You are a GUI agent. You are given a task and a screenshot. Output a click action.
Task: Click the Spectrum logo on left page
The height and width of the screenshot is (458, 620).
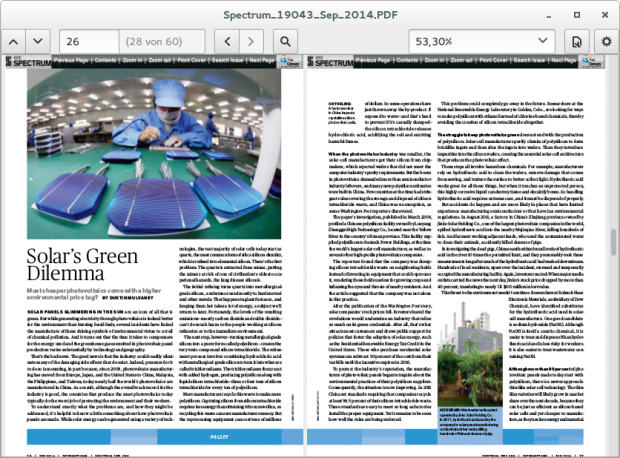click(29, 61)
